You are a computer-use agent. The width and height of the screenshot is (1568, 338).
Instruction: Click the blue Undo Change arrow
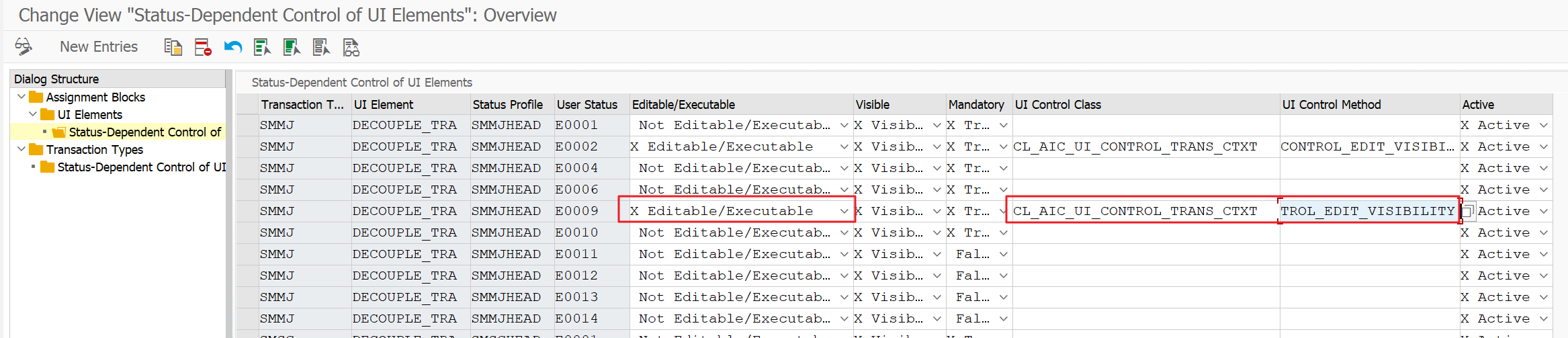232,47
